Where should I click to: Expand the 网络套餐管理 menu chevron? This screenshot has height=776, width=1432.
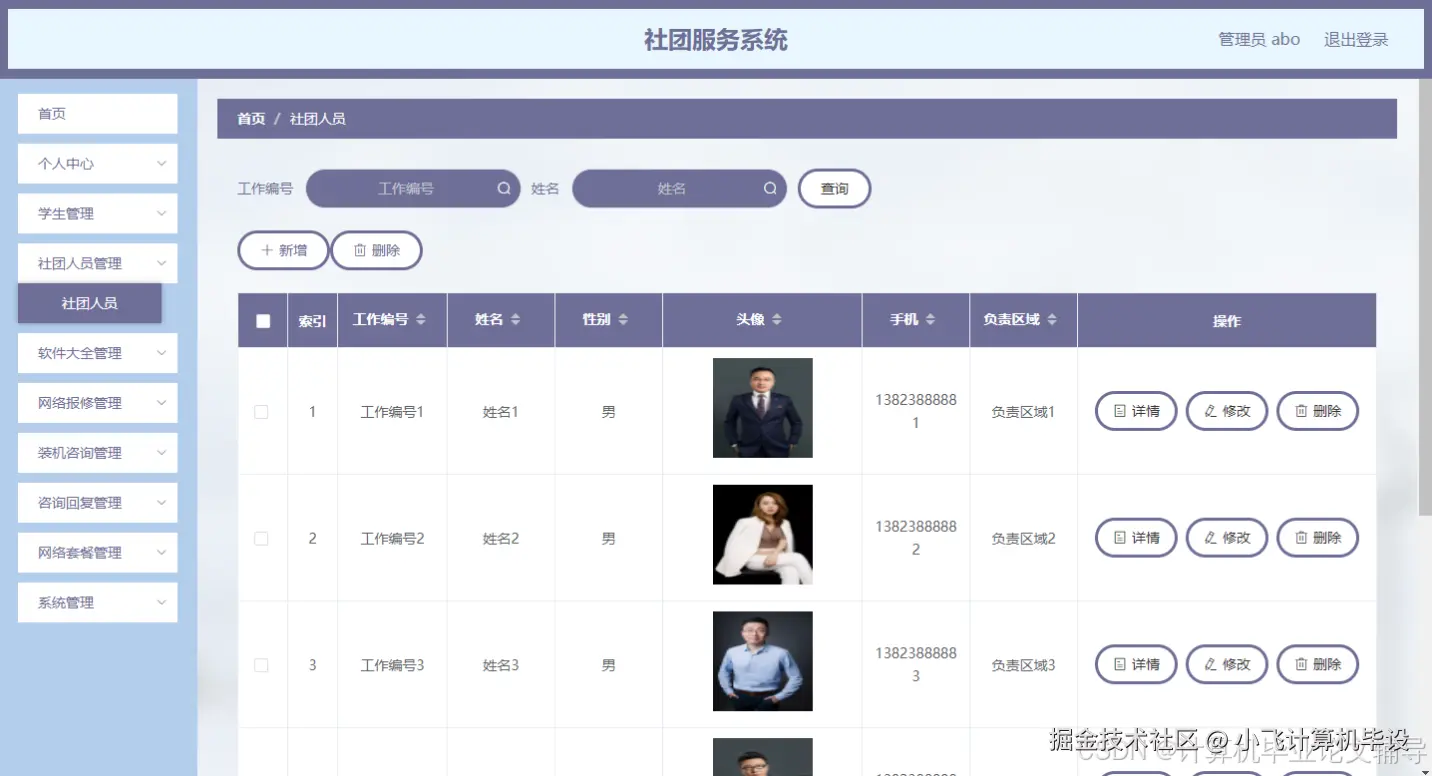[x=161, y=553]
